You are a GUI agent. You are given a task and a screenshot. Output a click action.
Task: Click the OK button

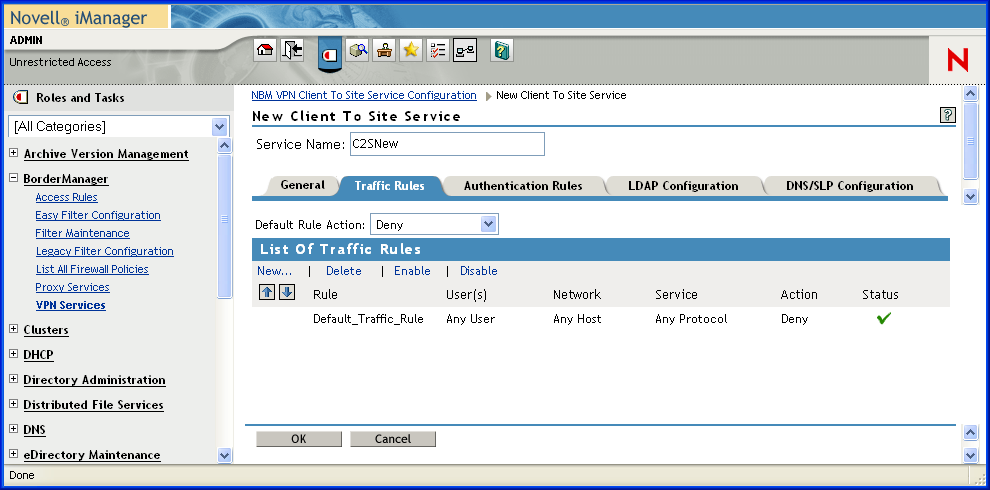coord(299,439)
